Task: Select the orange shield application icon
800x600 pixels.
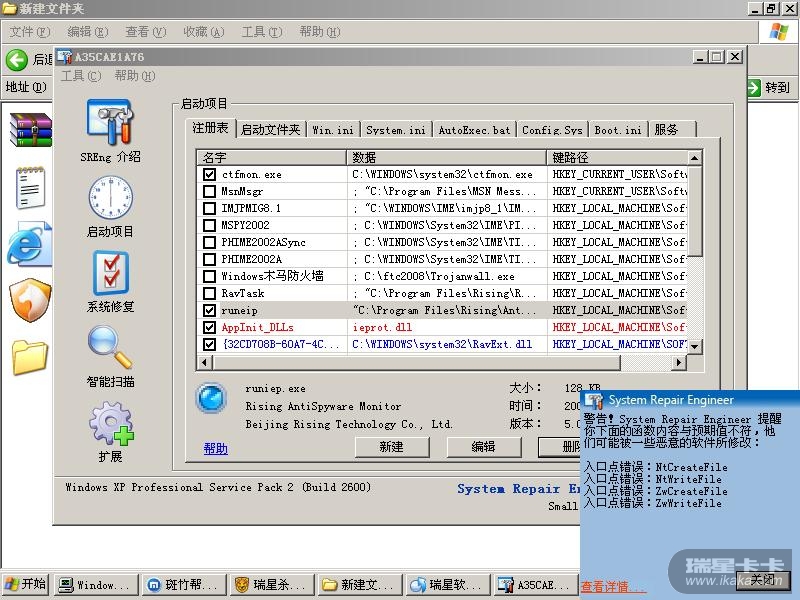Action: (x=31, y=300)
